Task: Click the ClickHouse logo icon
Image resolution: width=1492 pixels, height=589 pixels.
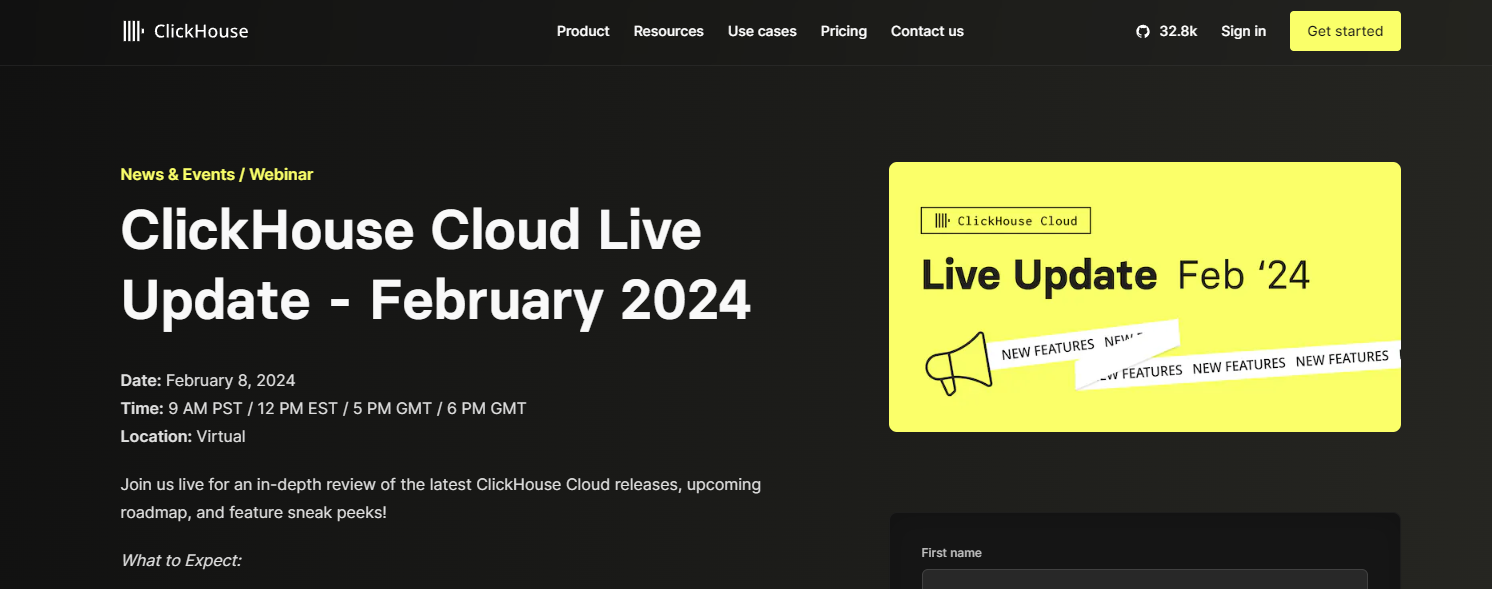Action: click(x=133, y=31)
